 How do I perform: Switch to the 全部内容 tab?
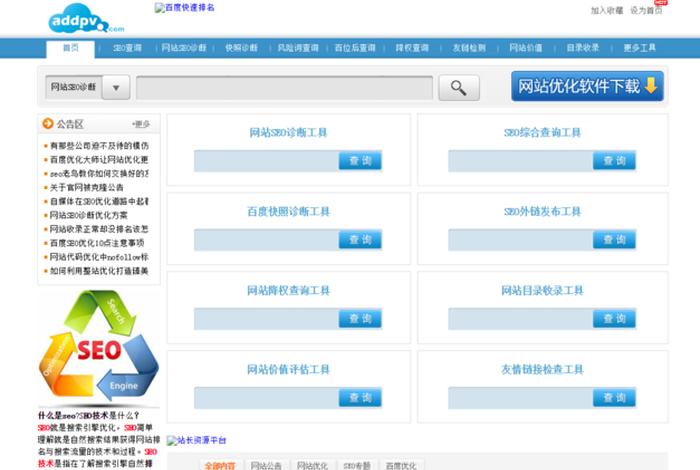click(x=220, y=465)
